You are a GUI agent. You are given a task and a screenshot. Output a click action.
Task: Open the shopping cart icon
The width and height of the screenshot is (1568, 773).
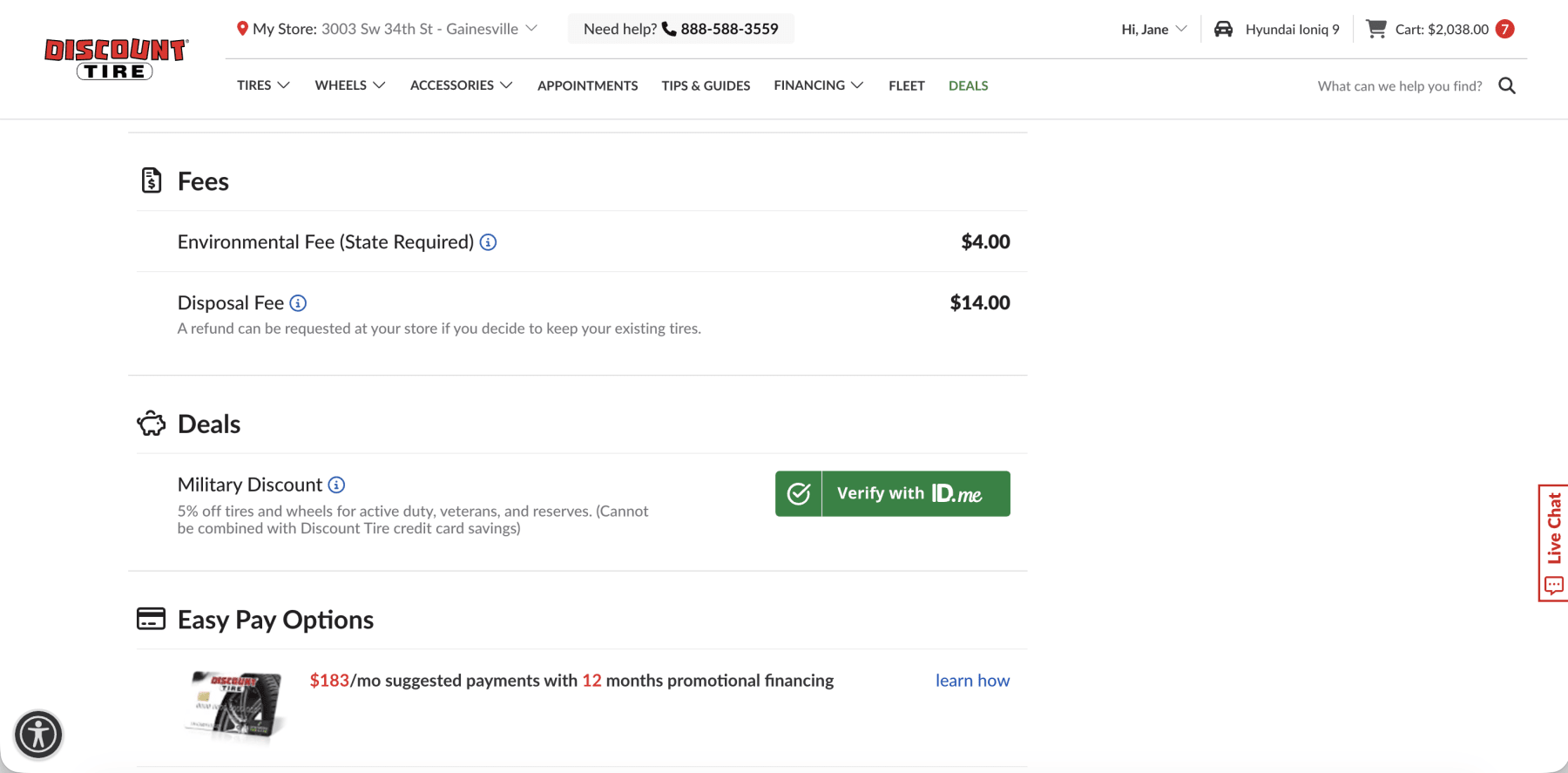pyautogui.click(x=1376, y=28)
